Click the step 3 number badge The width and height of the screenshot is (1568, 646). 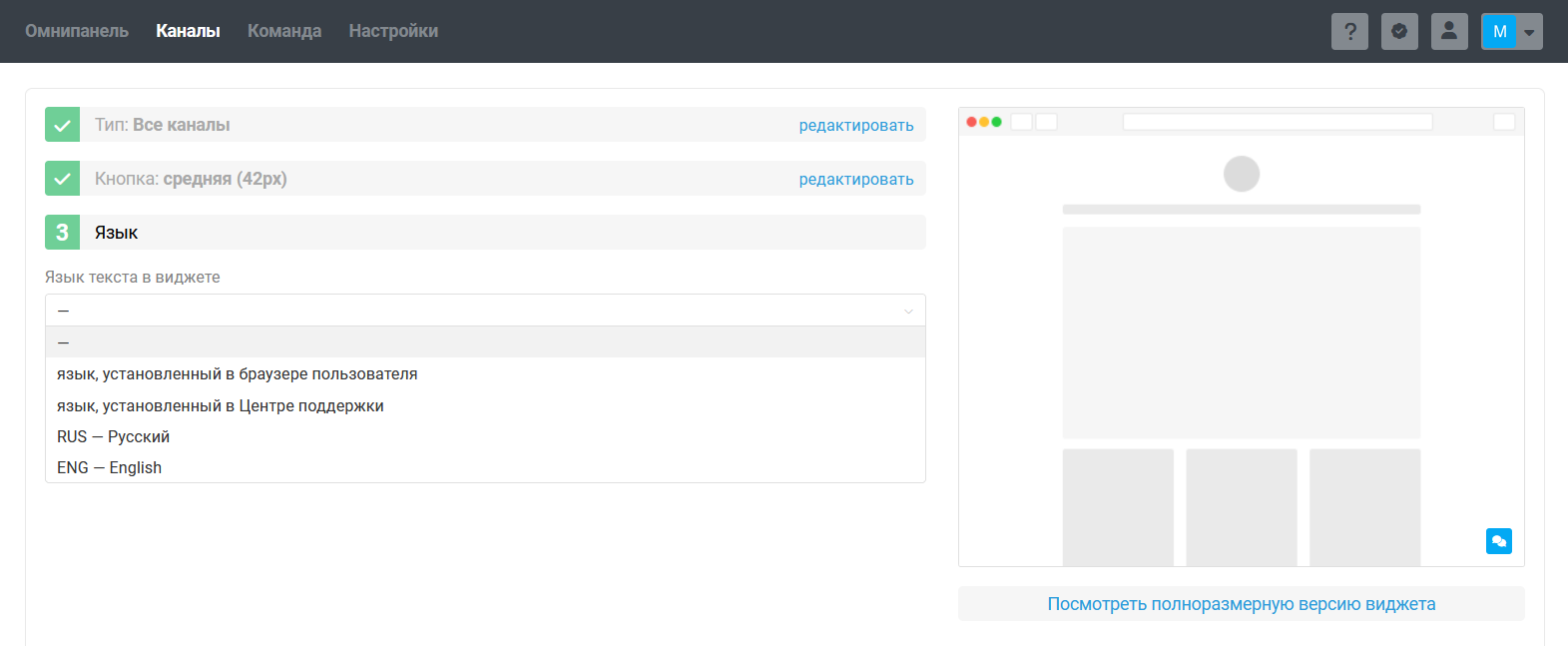click(x=62, y=233)
